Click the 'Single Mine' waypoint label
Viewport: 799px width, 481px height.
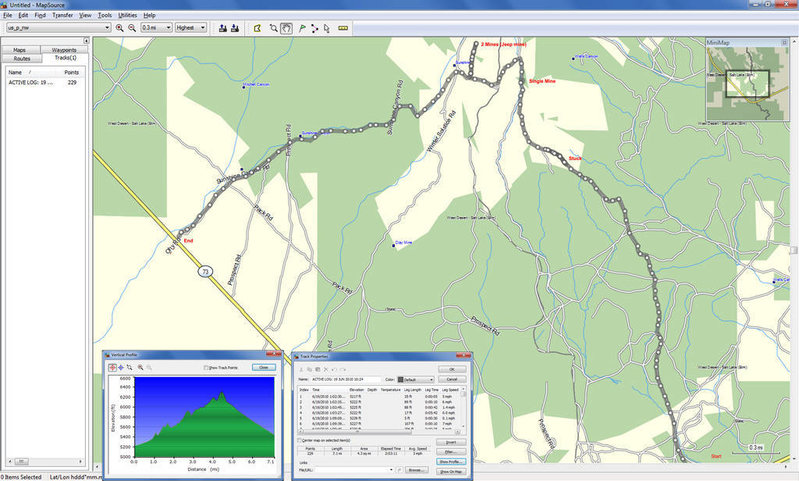coord(542,81)
